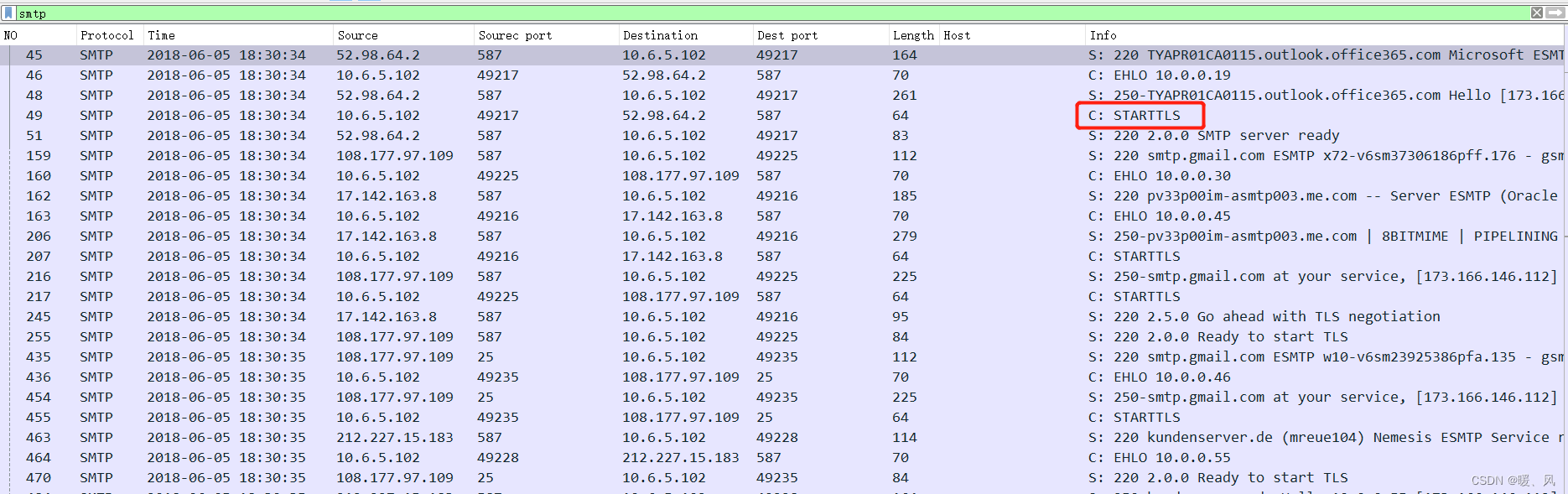Click length 261 in packet 48
Image resolution: width=1568 pixels, height=494 pixels.
tap(905, 95)
